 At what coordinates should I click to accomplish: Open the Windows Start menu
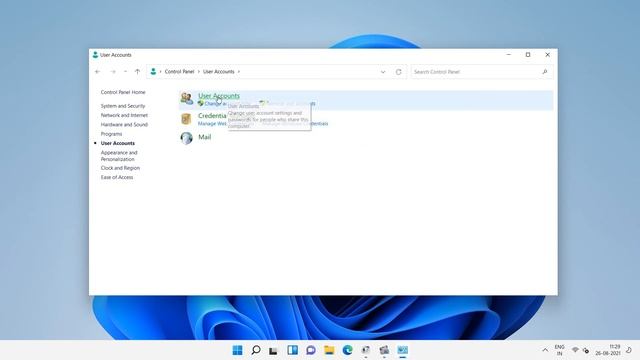tap(237, 350)
